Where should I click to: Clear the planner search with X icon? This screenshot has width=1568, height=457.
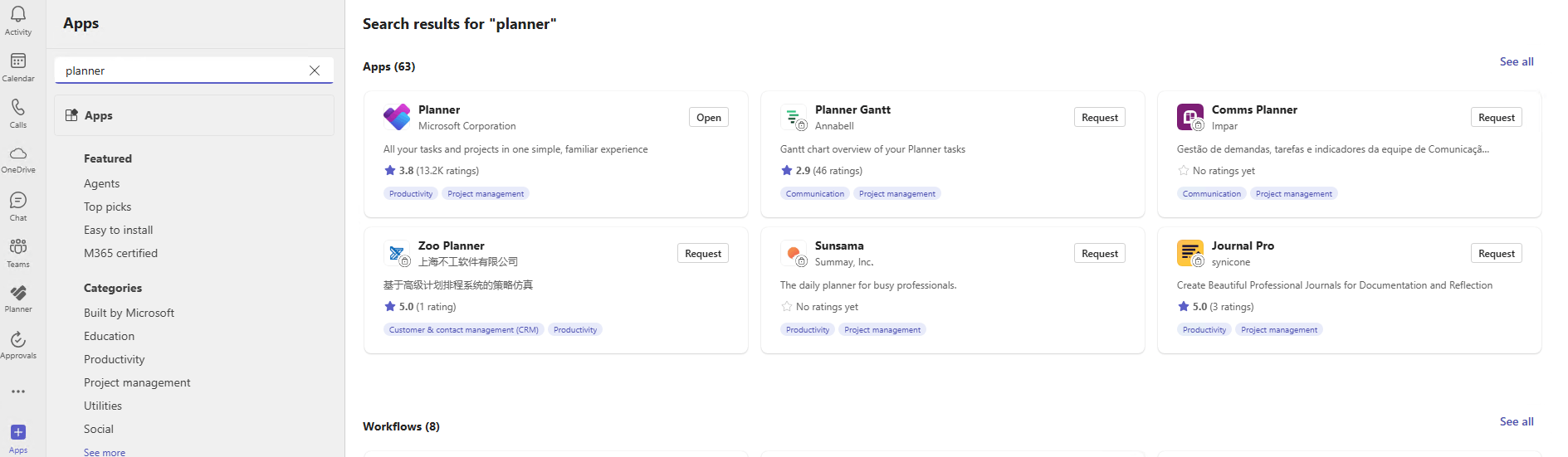tap(315, 70)
